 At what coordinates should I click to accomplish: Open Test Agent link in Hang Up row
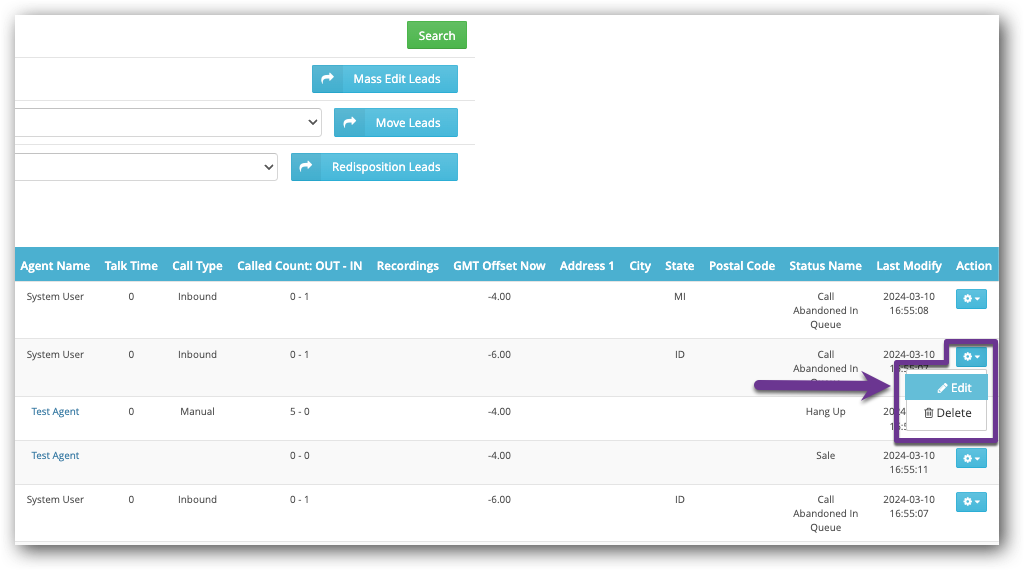(x=55, y=412)
